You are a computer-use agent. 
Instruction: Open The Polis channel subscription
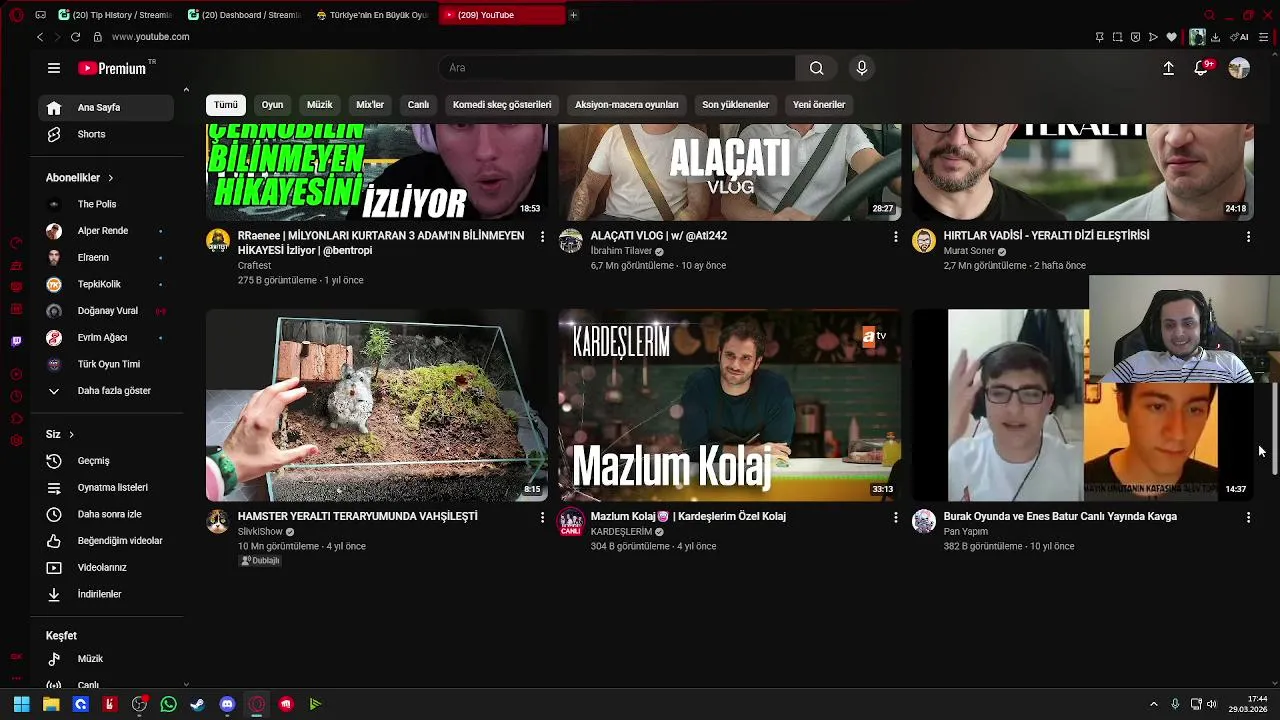click(x=108, y=204)
